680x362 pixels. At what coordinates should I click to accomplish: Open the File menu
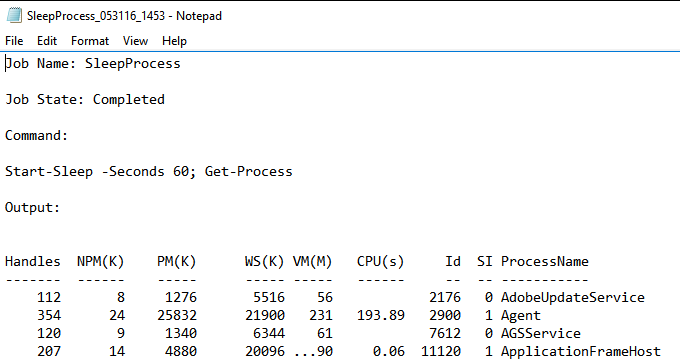[14, 41]
